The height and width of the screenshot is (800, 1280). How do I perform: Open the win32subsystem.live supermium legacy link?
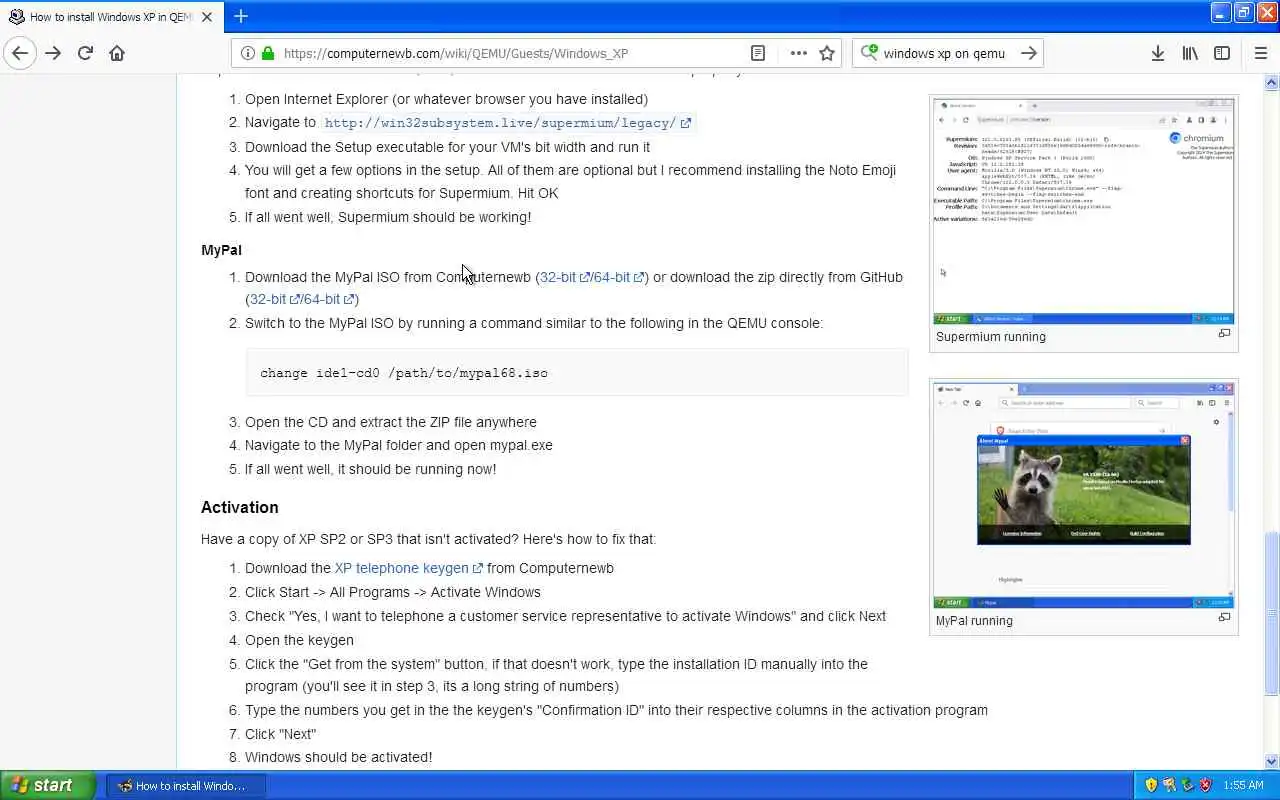[x=507, y=123]
